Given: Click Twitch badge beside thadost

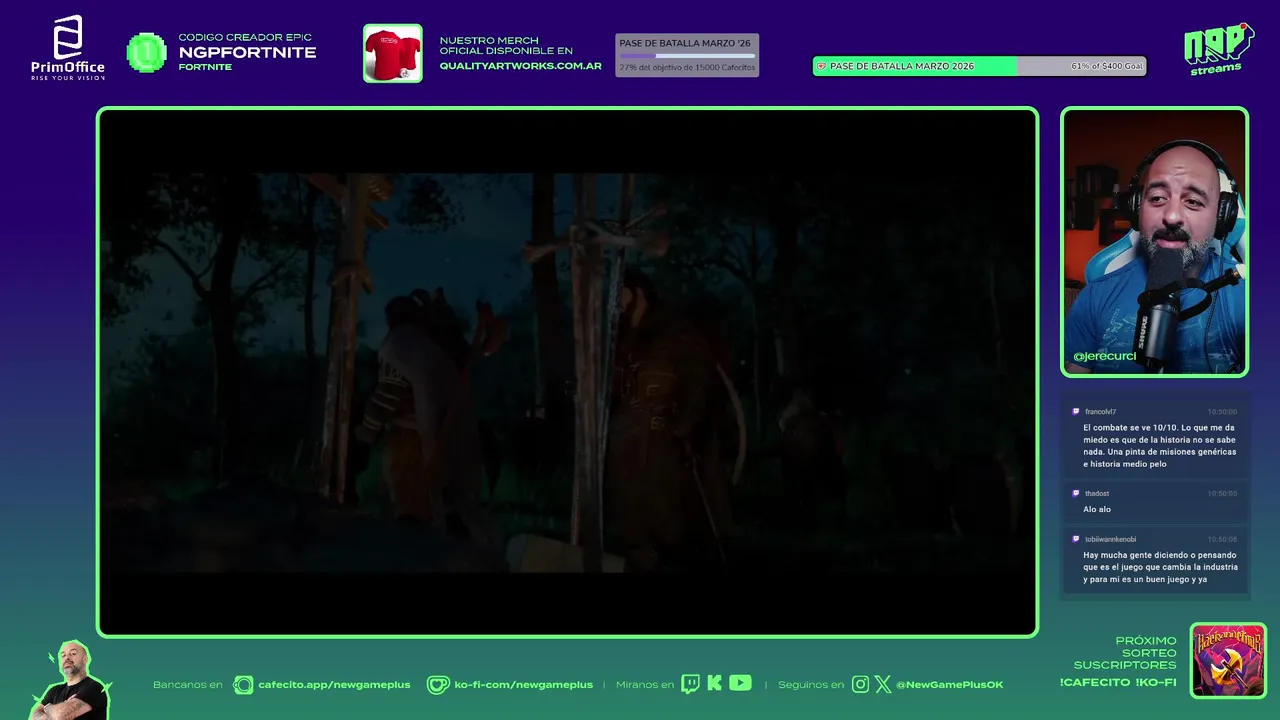Looking at the screenshot, I should coord(1076,493).
